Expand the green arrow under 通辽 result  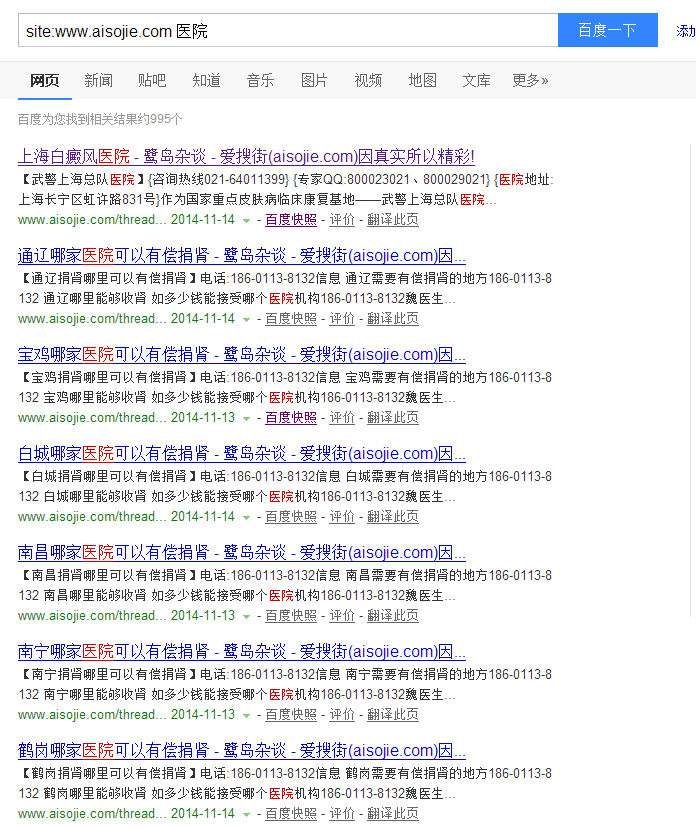coord(246,319)
